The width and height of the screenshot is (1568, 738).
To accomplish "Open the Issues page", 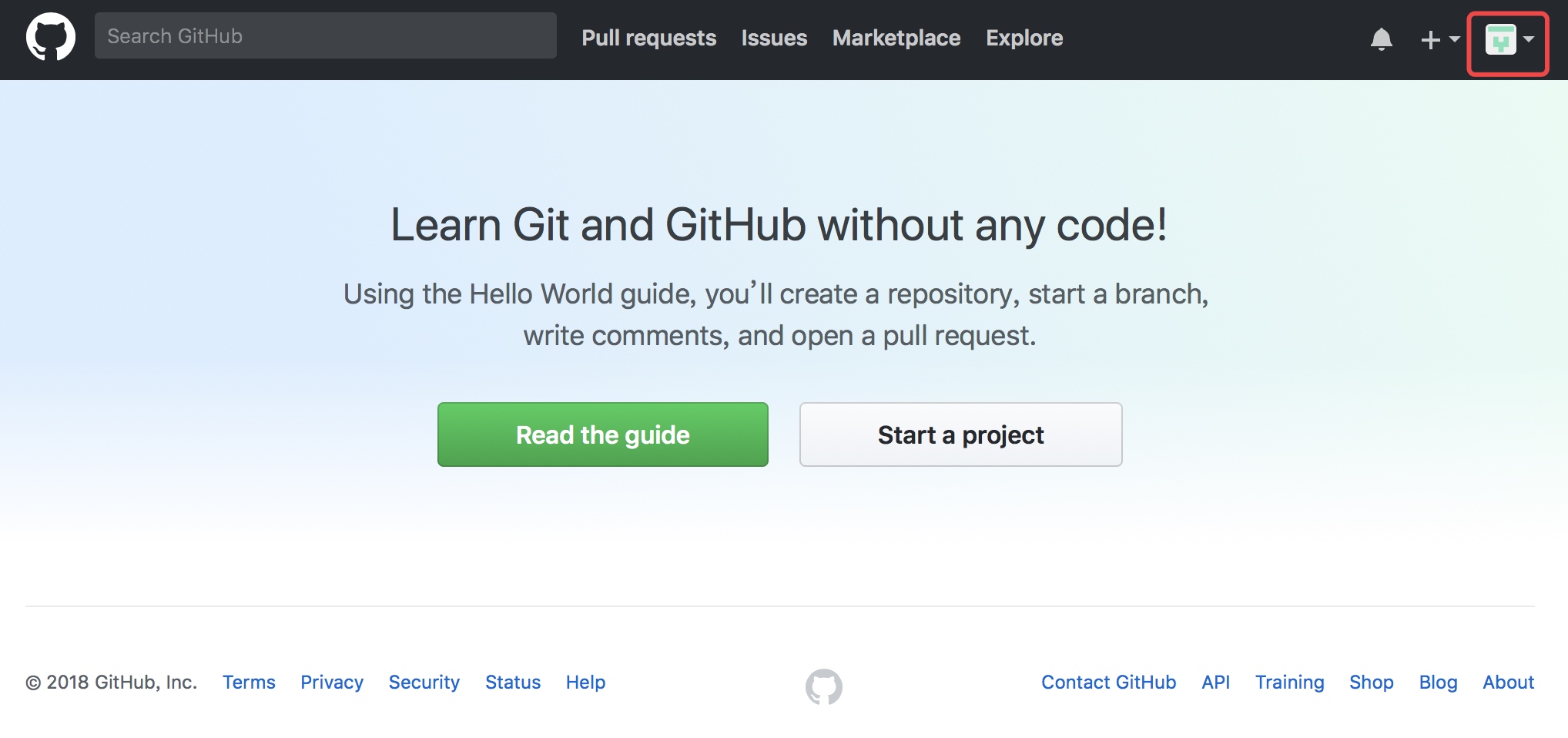I will click(x=774, y=38).
